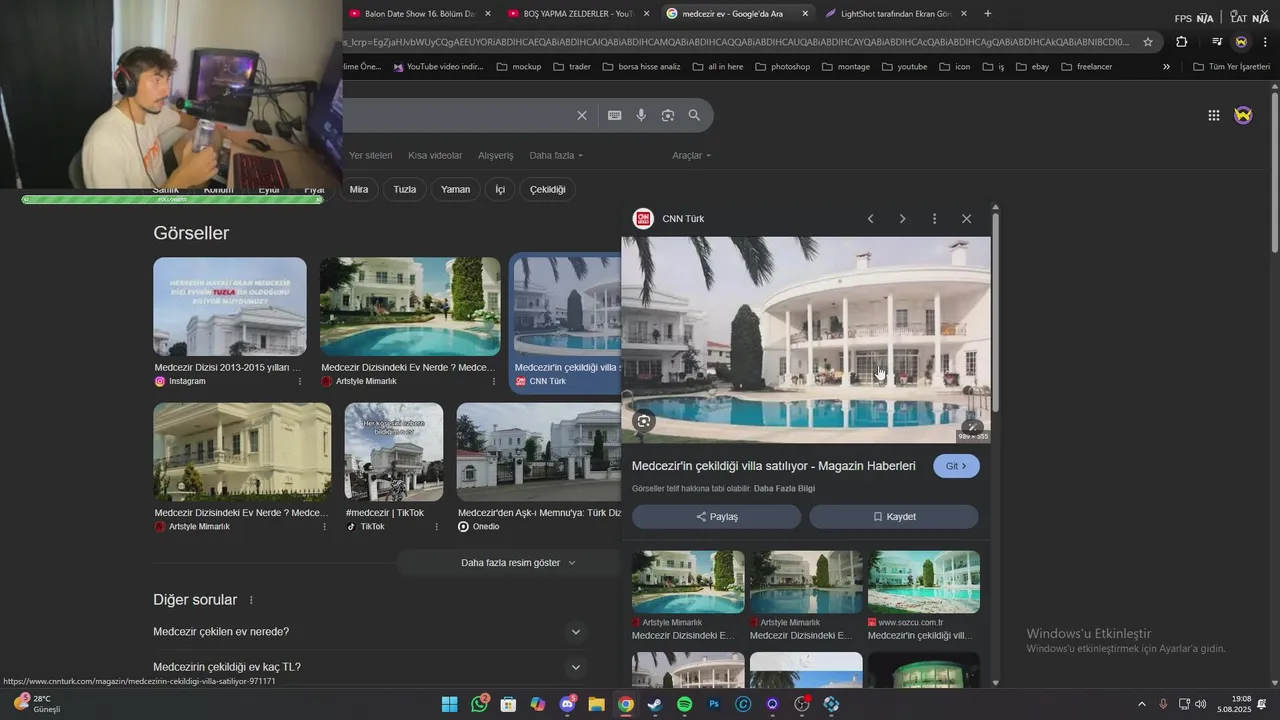The image size is (1280, 720).
Task: Open Chrome media control icon
Action: click(x=1217, y=42)
